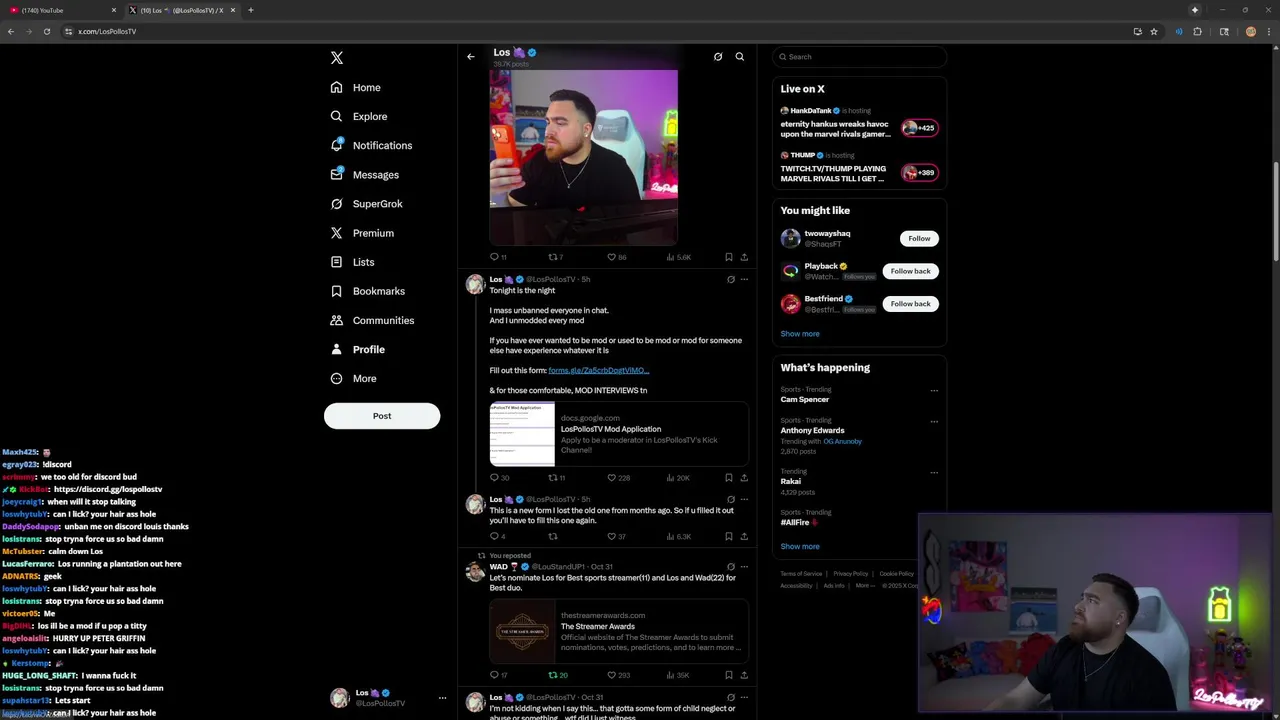Viewport: 1280px width, 720px height.
Task: Focus the Search input field
Action: pyautogui.click(x=859, y=57)
